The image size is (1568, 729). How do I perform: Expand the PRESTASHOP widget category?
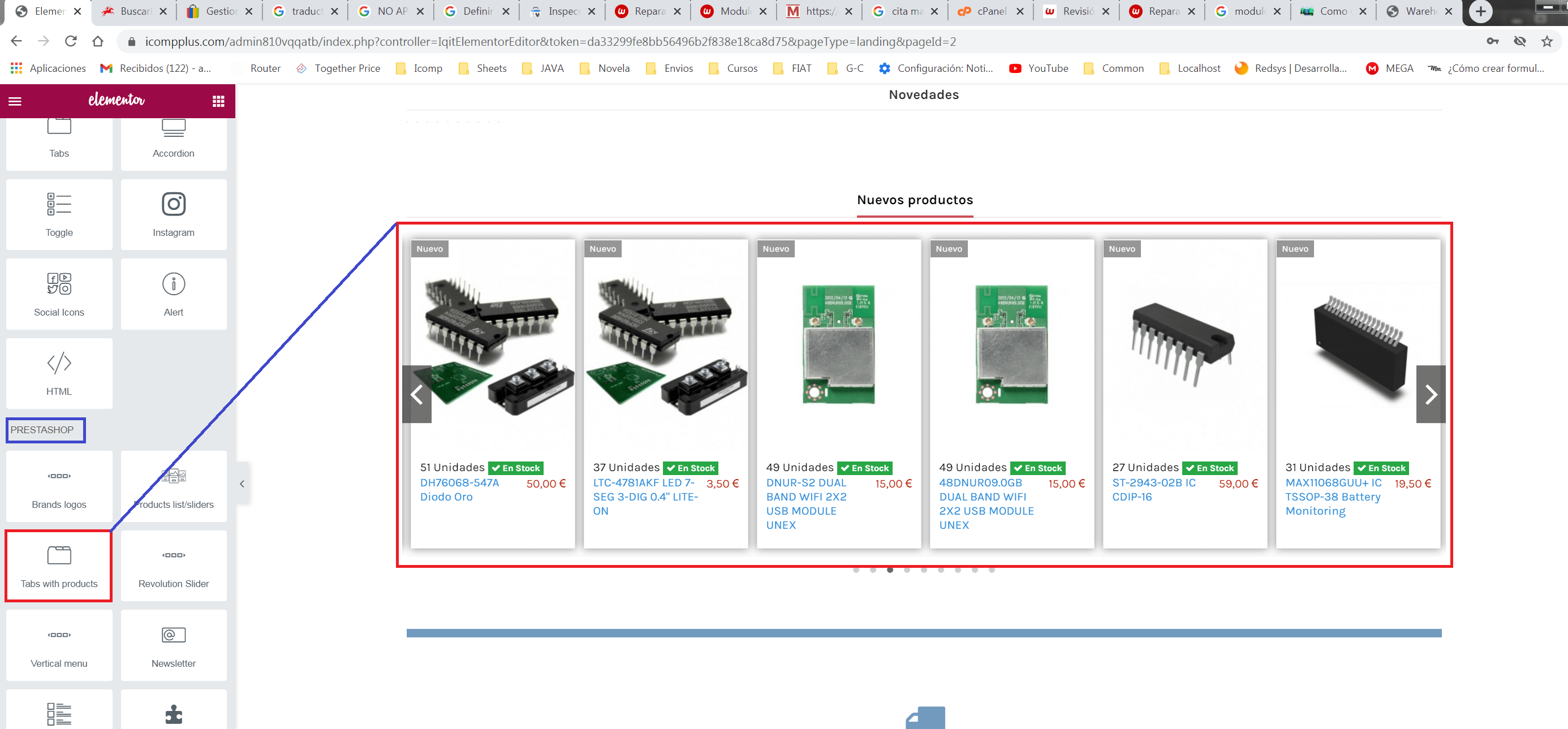(42, 430)
